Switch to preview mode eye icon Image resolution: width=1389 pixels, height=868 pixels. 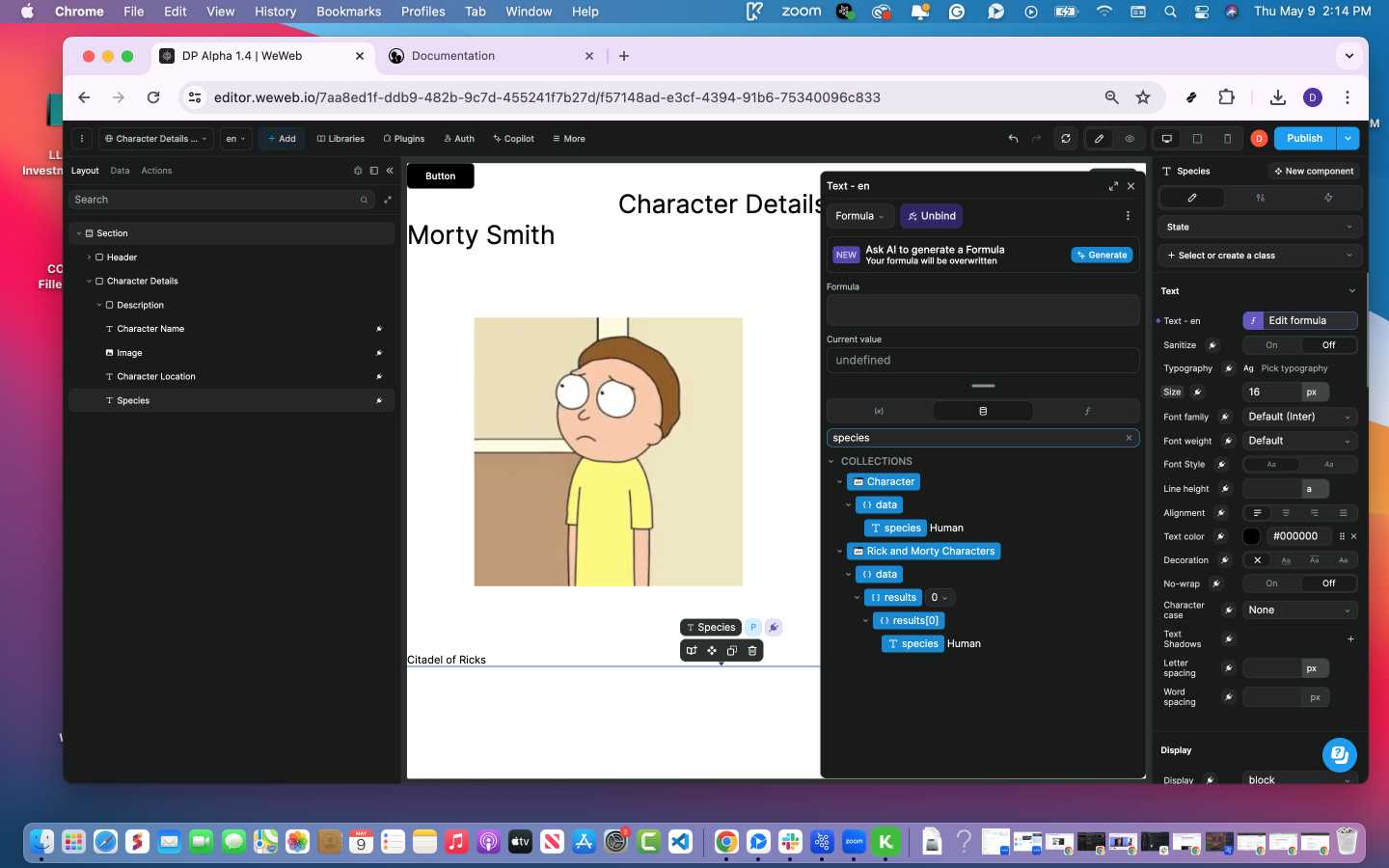tap(1130, 139)
